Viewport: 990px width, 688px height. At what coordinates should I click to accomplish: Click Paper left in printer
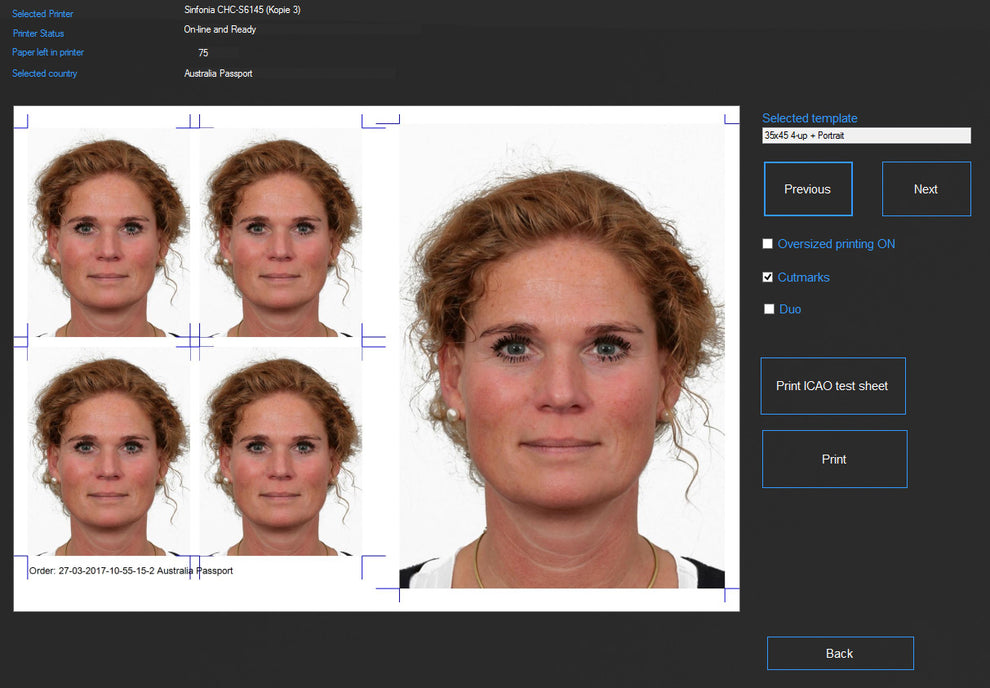(49, 52)
